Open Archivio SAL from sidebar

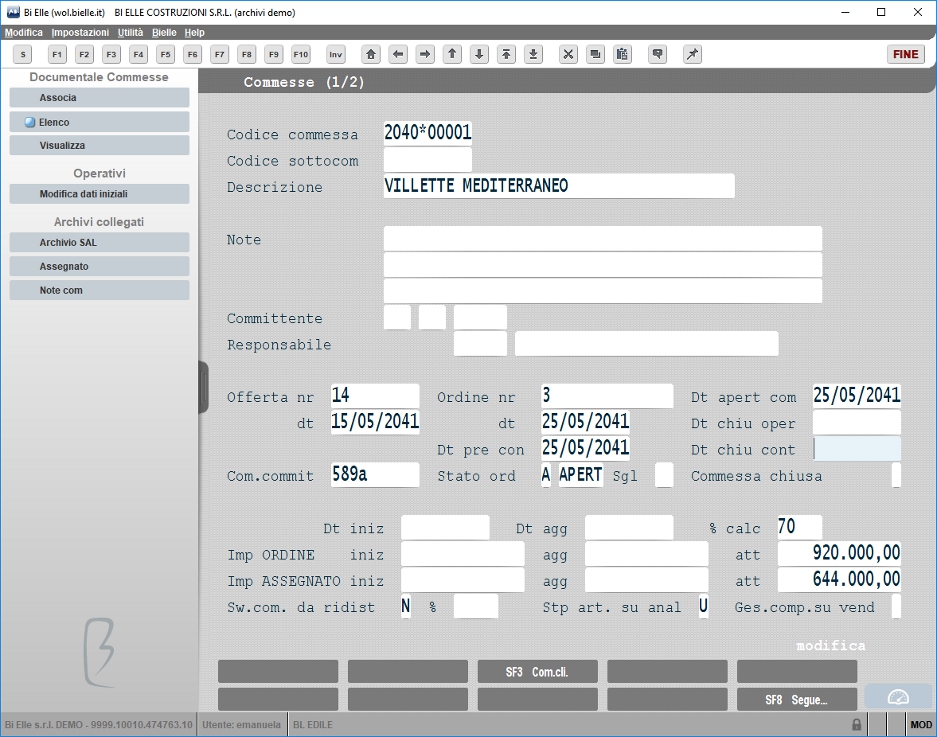pos(99,242)
